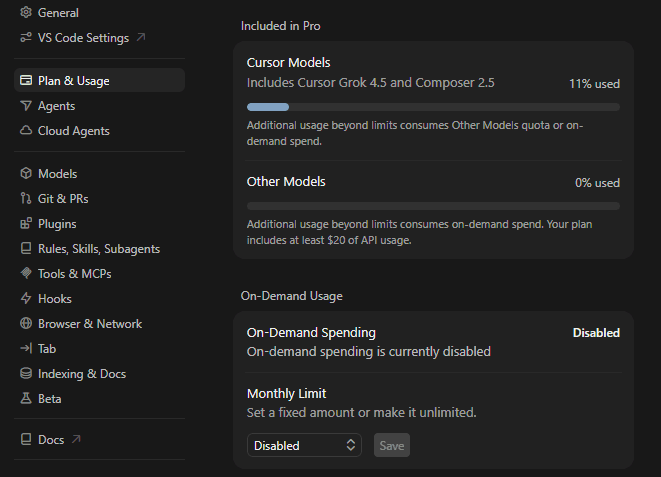
Task: Click the 'On-Demand Usage' heading
Action: point(291,296)
